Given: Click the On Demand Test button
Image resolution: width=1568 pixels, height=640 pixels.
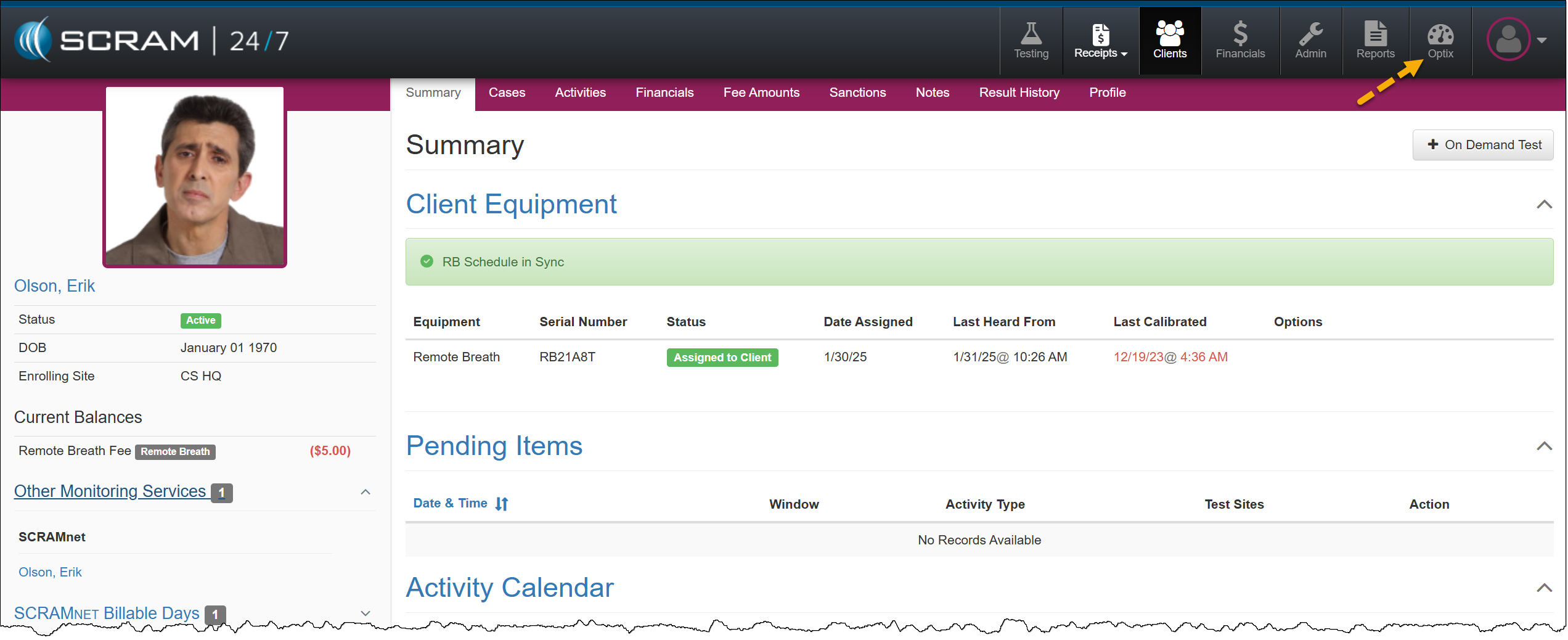Looking at the screenshot, I should pyautogui.click(x=1482, y=145).
